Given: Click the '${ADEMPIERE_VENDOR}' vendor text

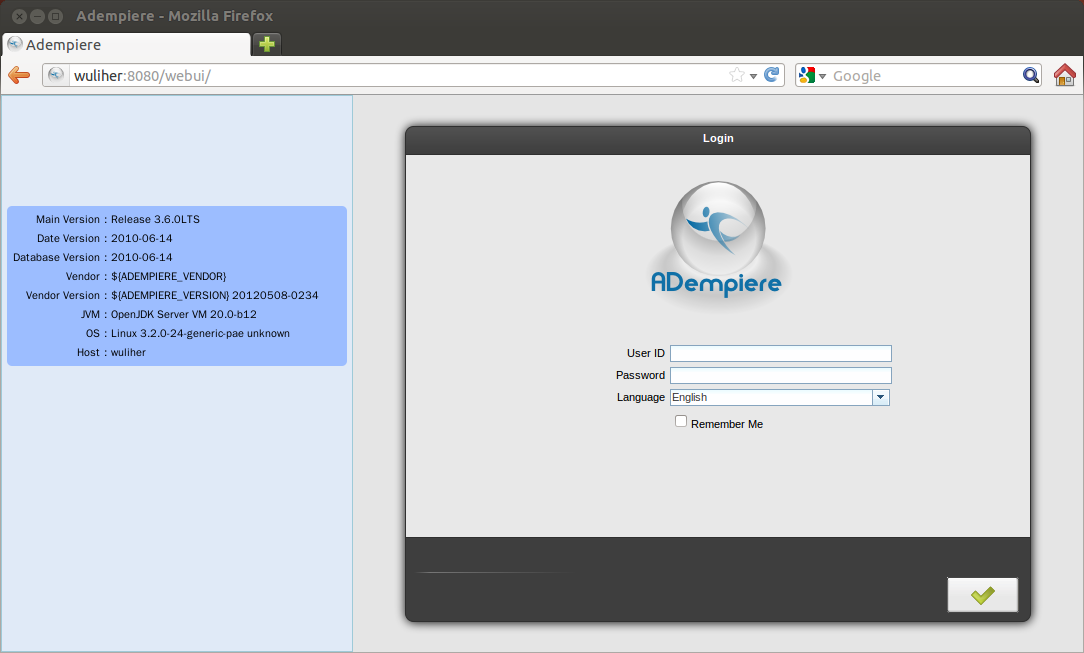Looking at the screenshot, I should (169, 276).
